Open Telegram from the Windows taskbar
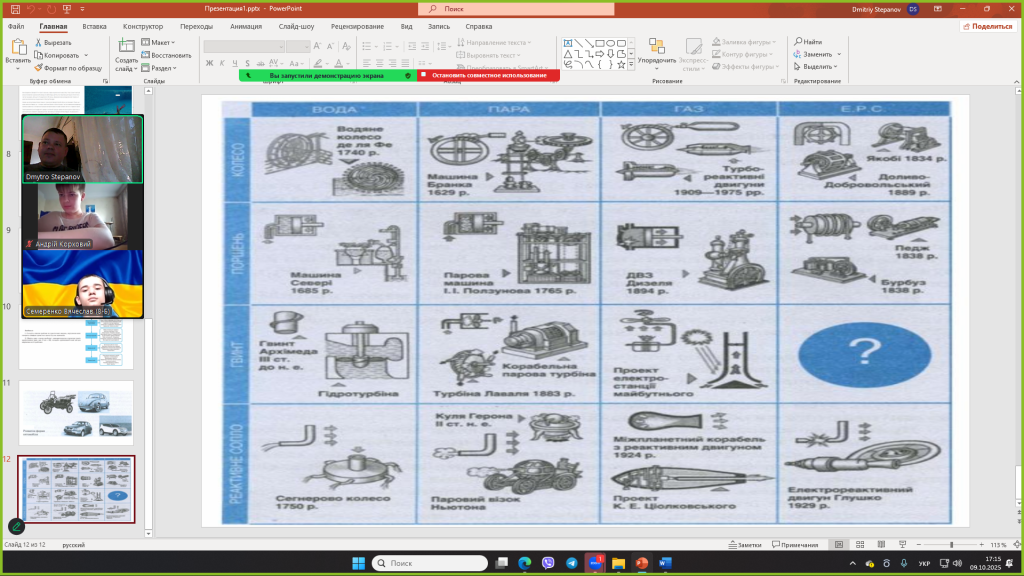1024x576 pixels. pyautogui.click(x=571, y=563)
